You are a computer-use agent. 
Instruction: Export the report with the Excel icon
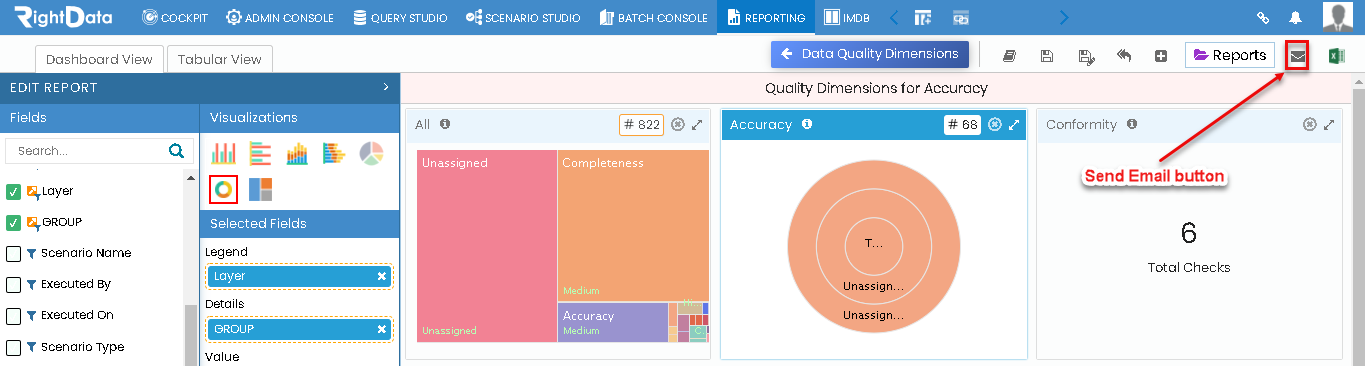tap(1336, 56)
